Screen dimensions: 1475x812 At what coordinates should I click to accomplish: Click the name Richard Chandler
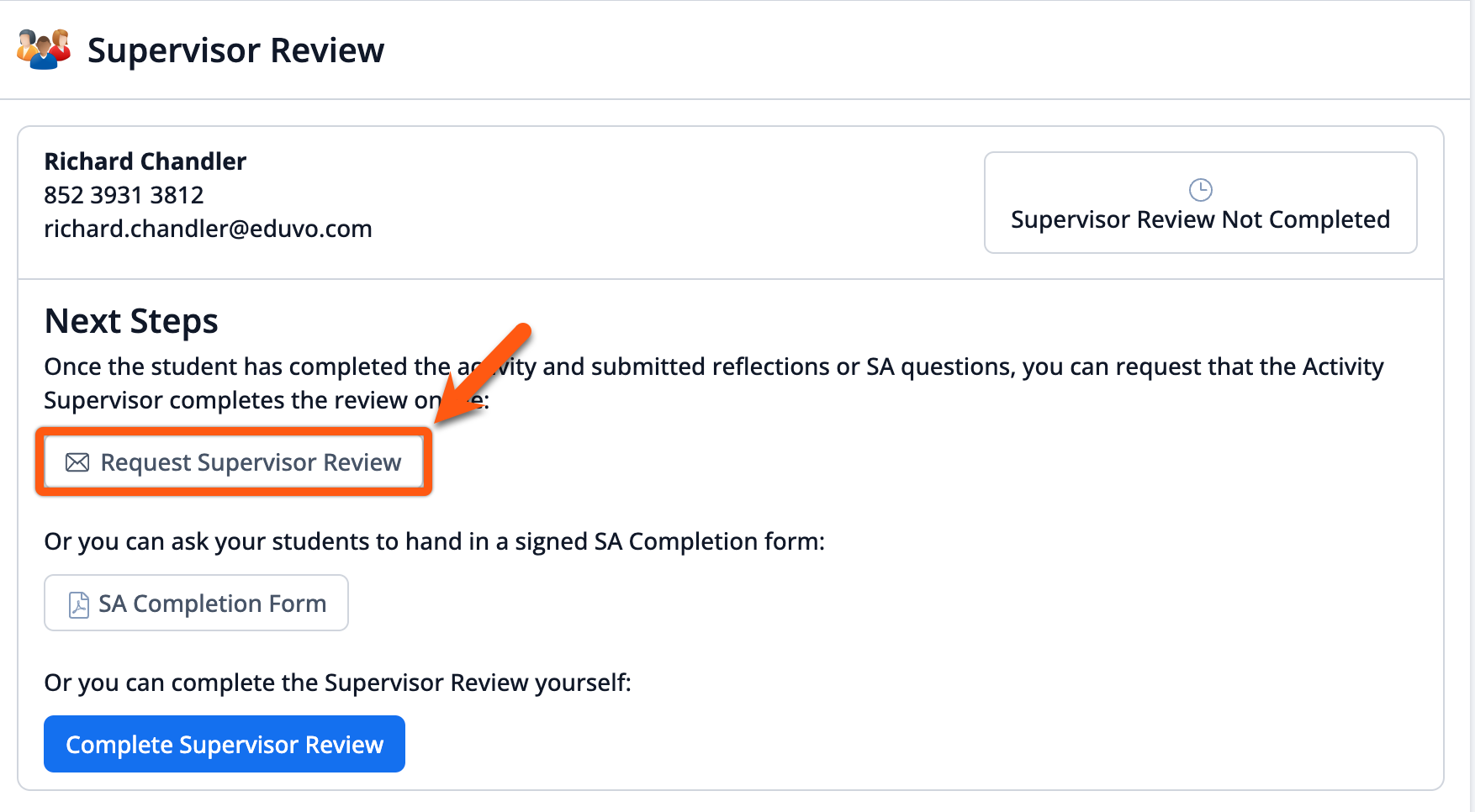pos(145,161)
